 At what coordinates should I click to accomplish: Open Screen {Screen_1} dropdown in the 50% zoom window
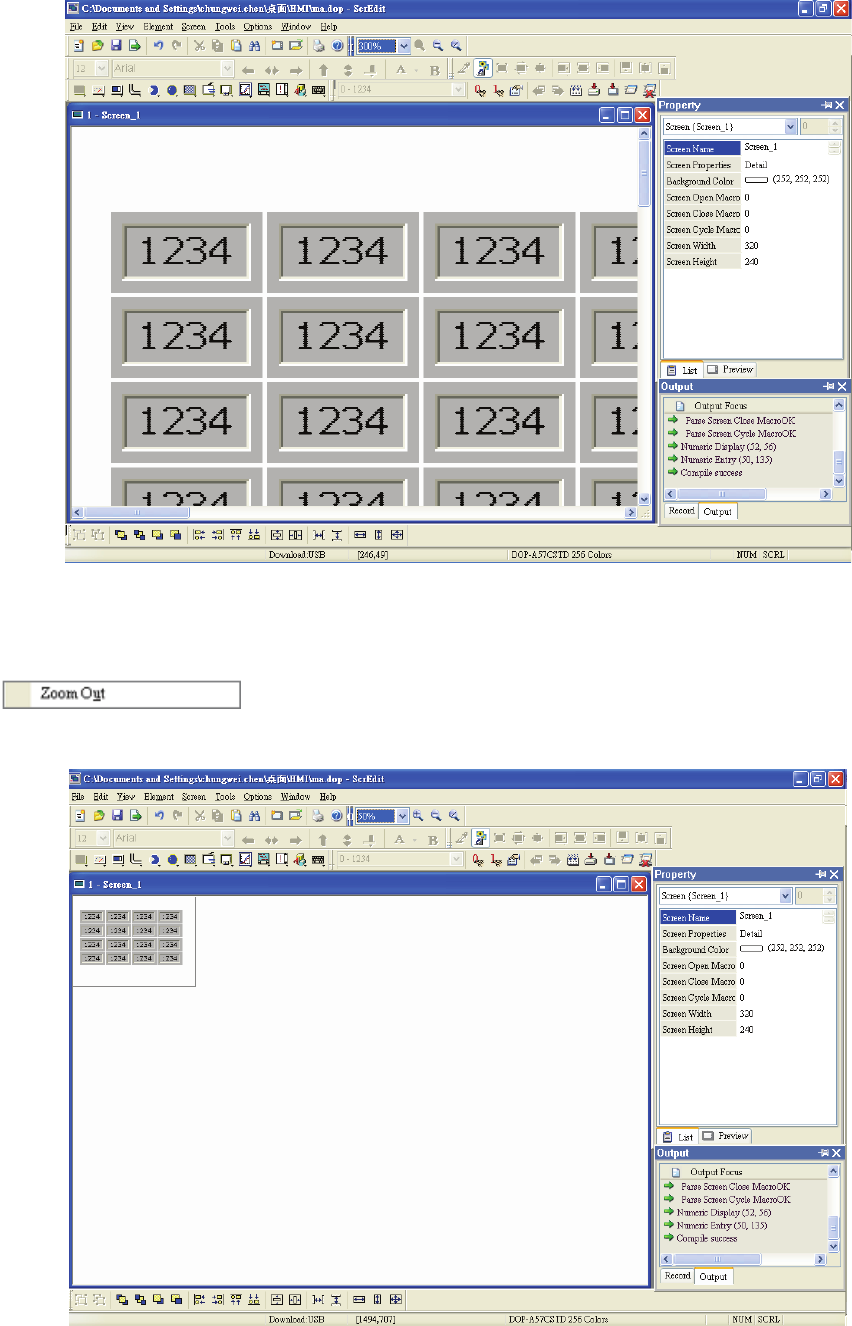pyautogui.click(x=786, y=896)
